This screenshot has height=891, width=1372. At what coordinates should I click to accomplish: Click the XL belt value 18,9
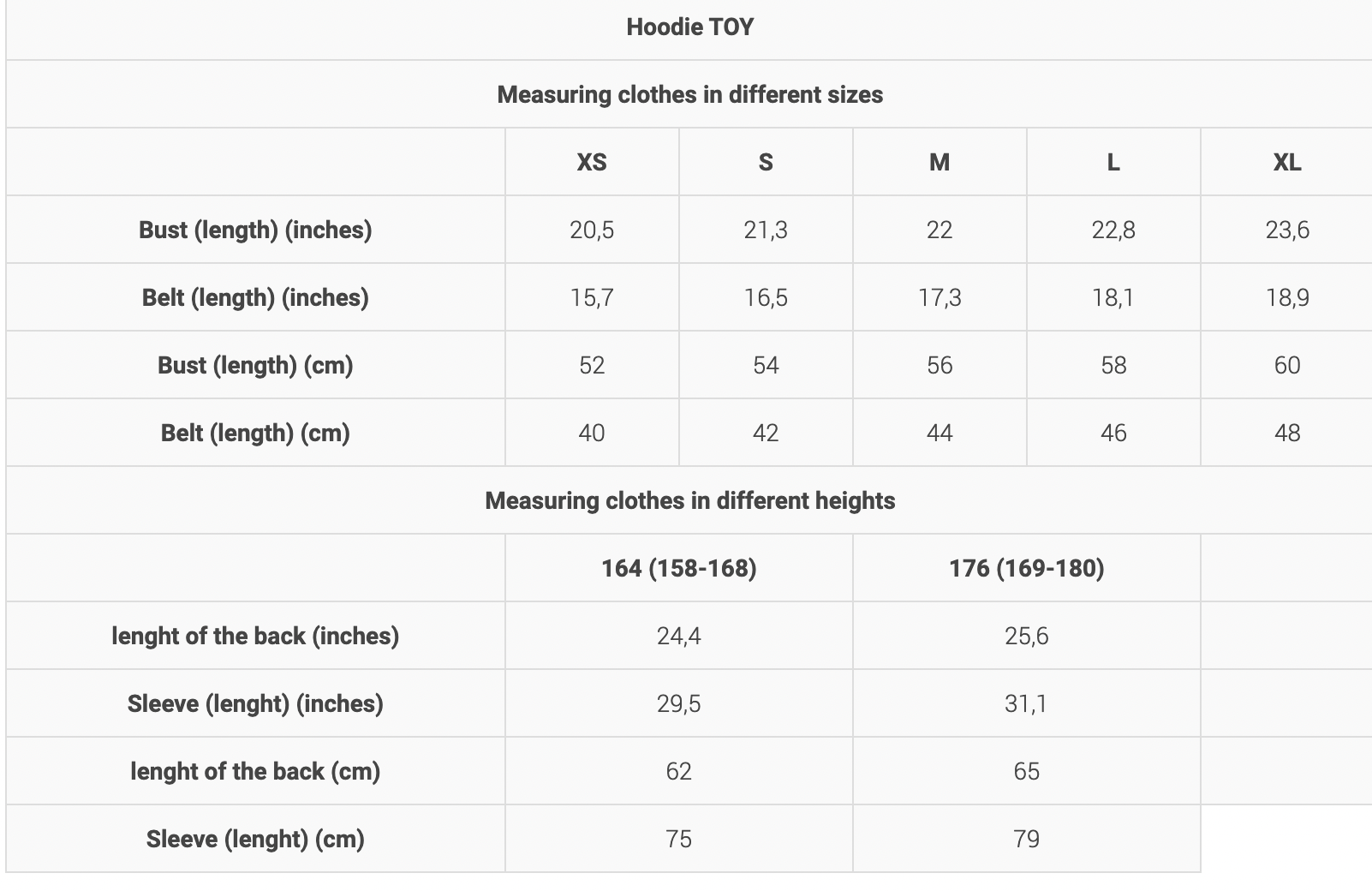tap(1287, 297)
